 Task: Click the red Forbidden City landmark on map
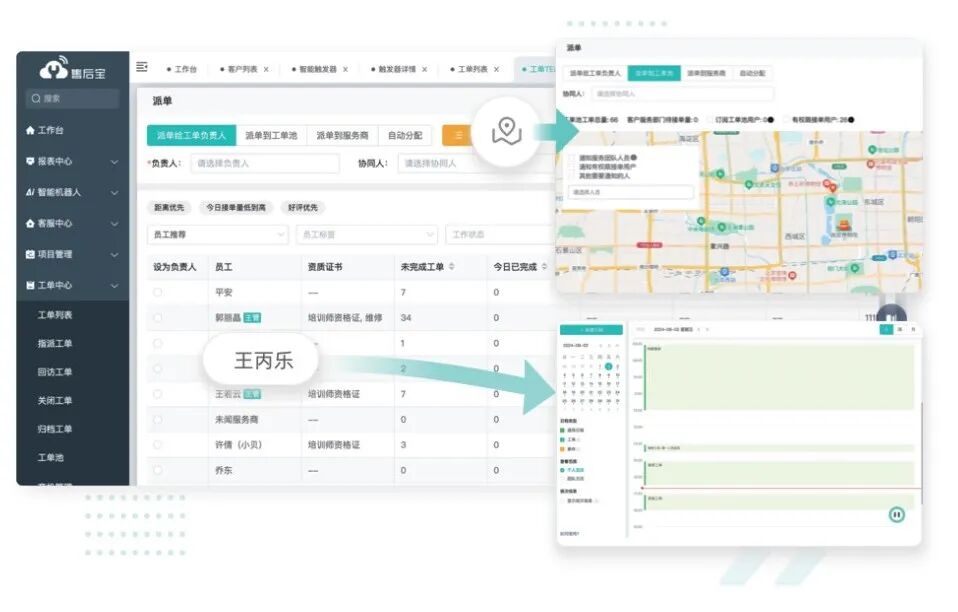point(844,224)
